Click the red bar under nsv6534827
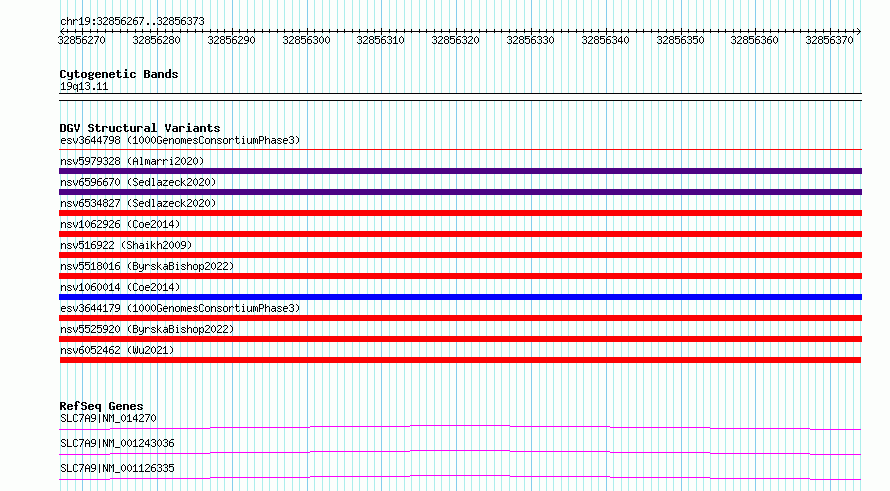 tap(460, 213)
